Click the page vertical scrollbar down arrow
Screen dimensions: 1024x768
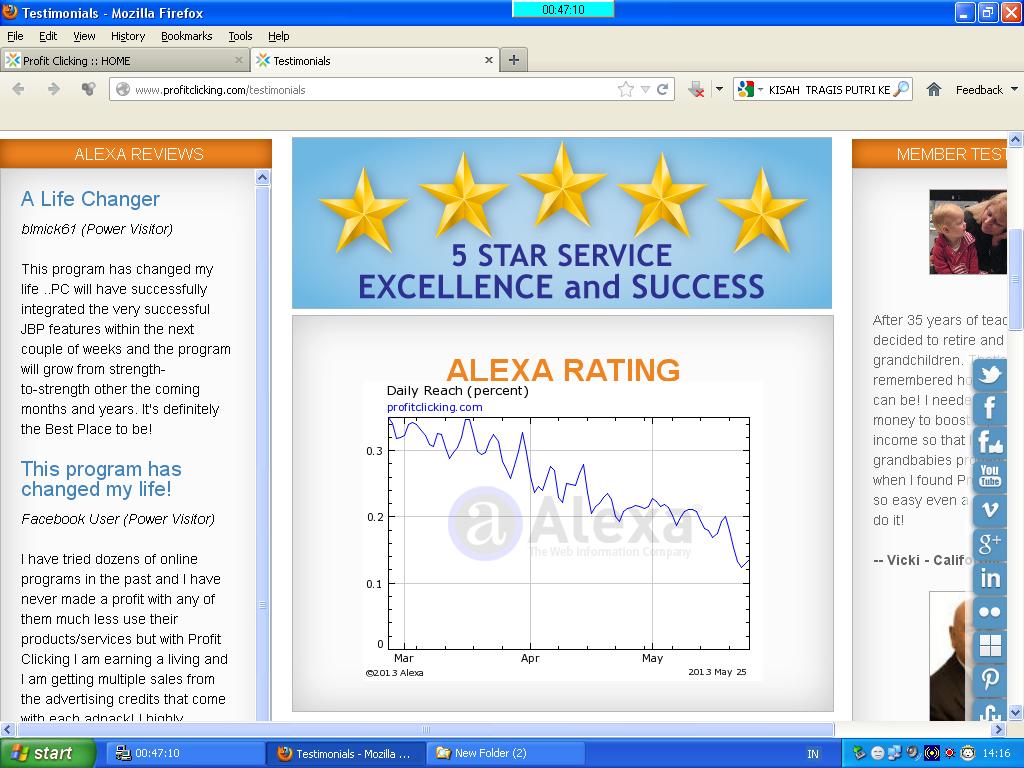click(1016, 712)
